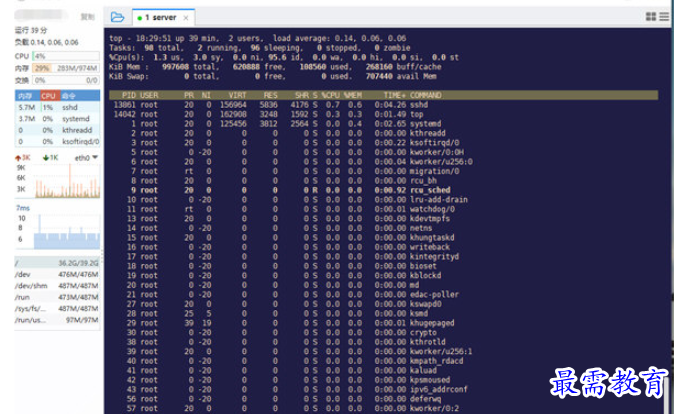Screen dimensions: 674x414
Task: Select the systemd row in process list
Action: tap(58, 119)
